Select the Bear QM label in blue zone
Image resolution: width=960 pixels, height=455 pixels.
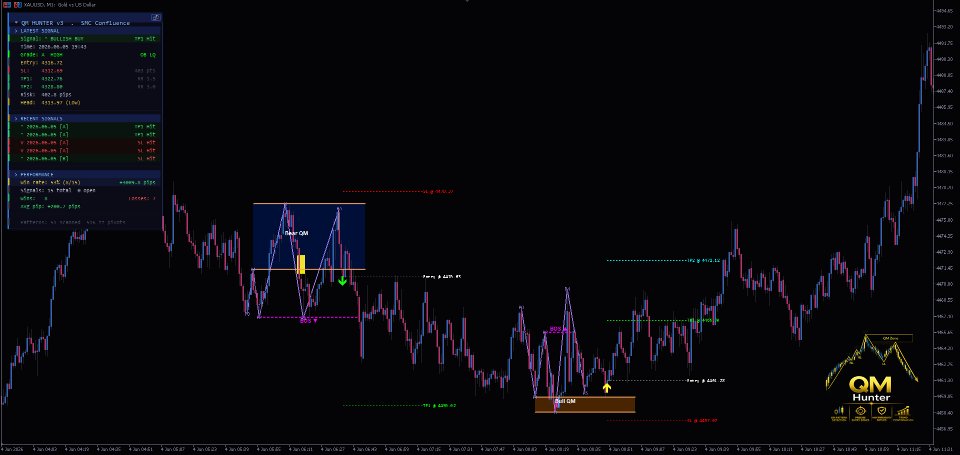[297, 233]
